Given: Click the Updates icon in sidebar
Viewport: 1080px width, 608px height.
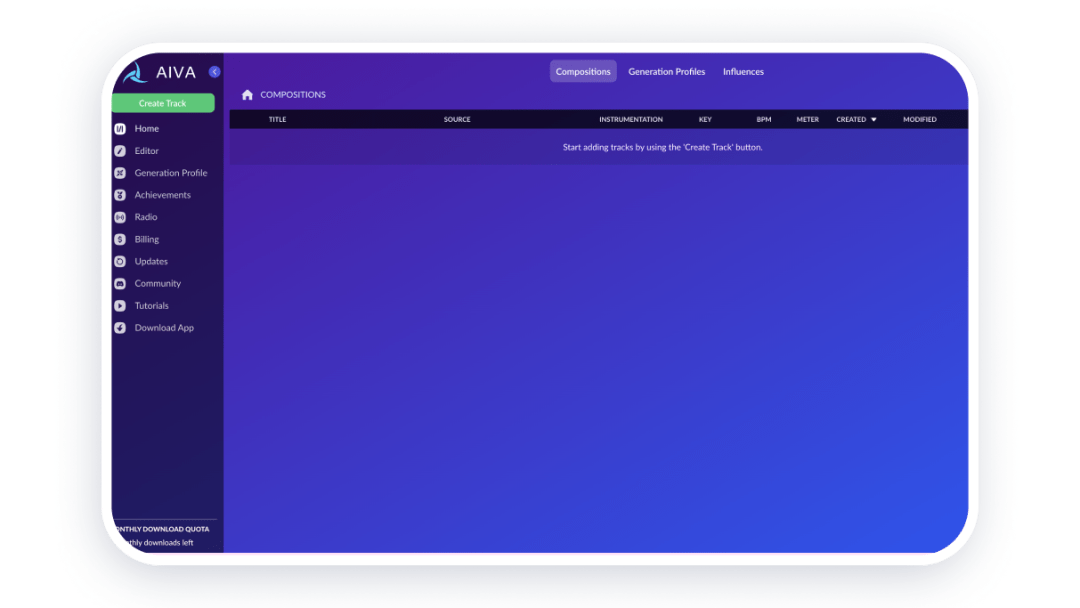Looking at the screenshot, I should [120, 262].
